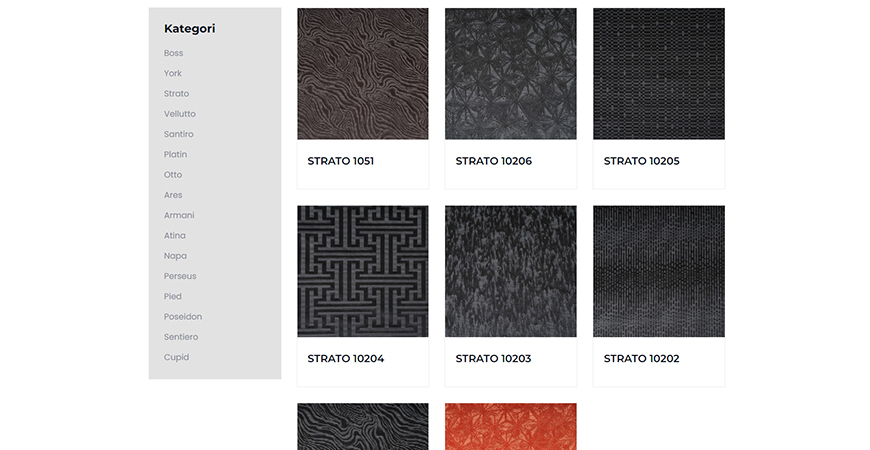Viewport: 870px width, 450px height.
Task: Open the Cupid category link
Action: (176, 357)
